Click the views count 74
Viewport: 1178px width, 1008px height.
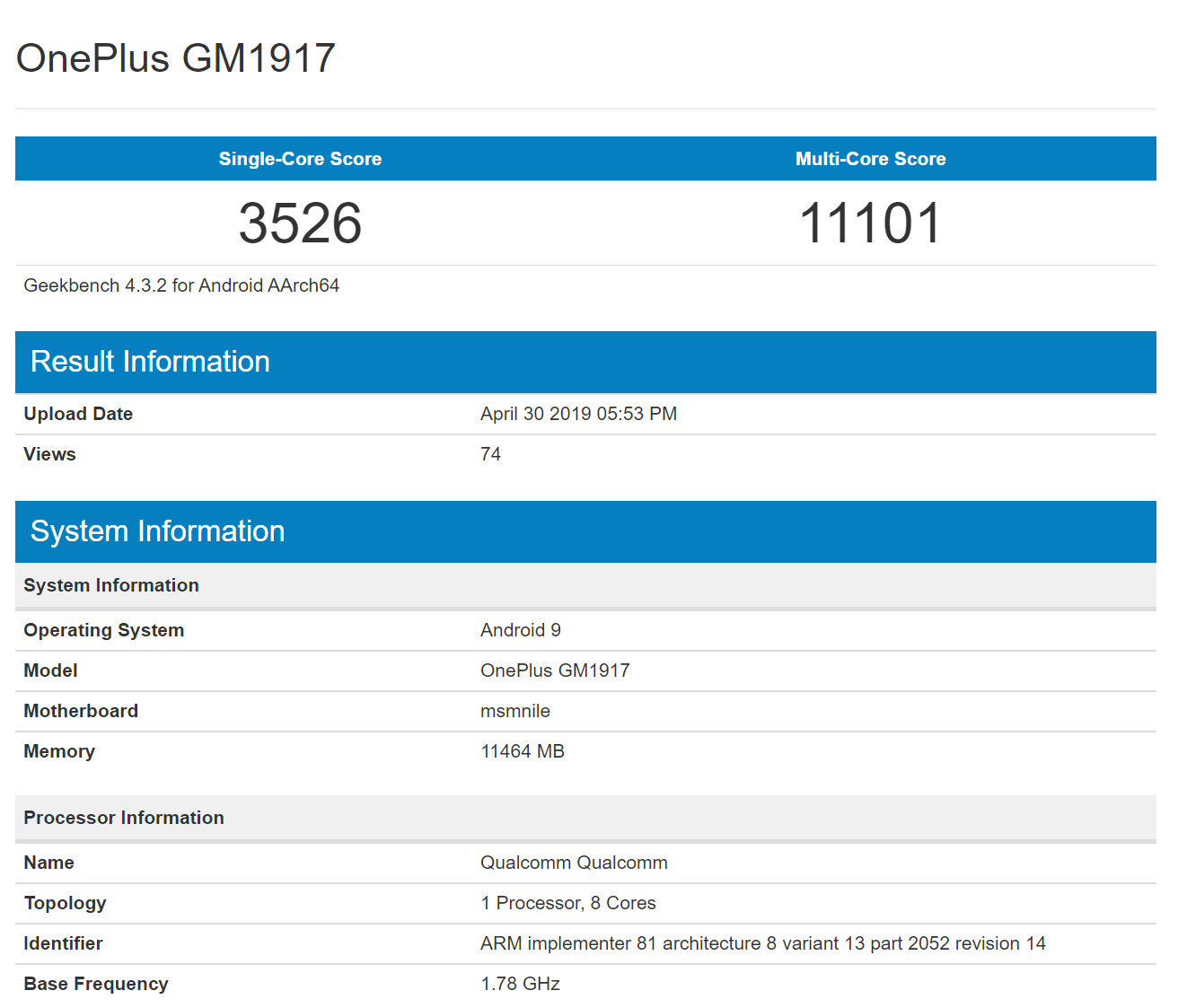(x=490, y=454)
